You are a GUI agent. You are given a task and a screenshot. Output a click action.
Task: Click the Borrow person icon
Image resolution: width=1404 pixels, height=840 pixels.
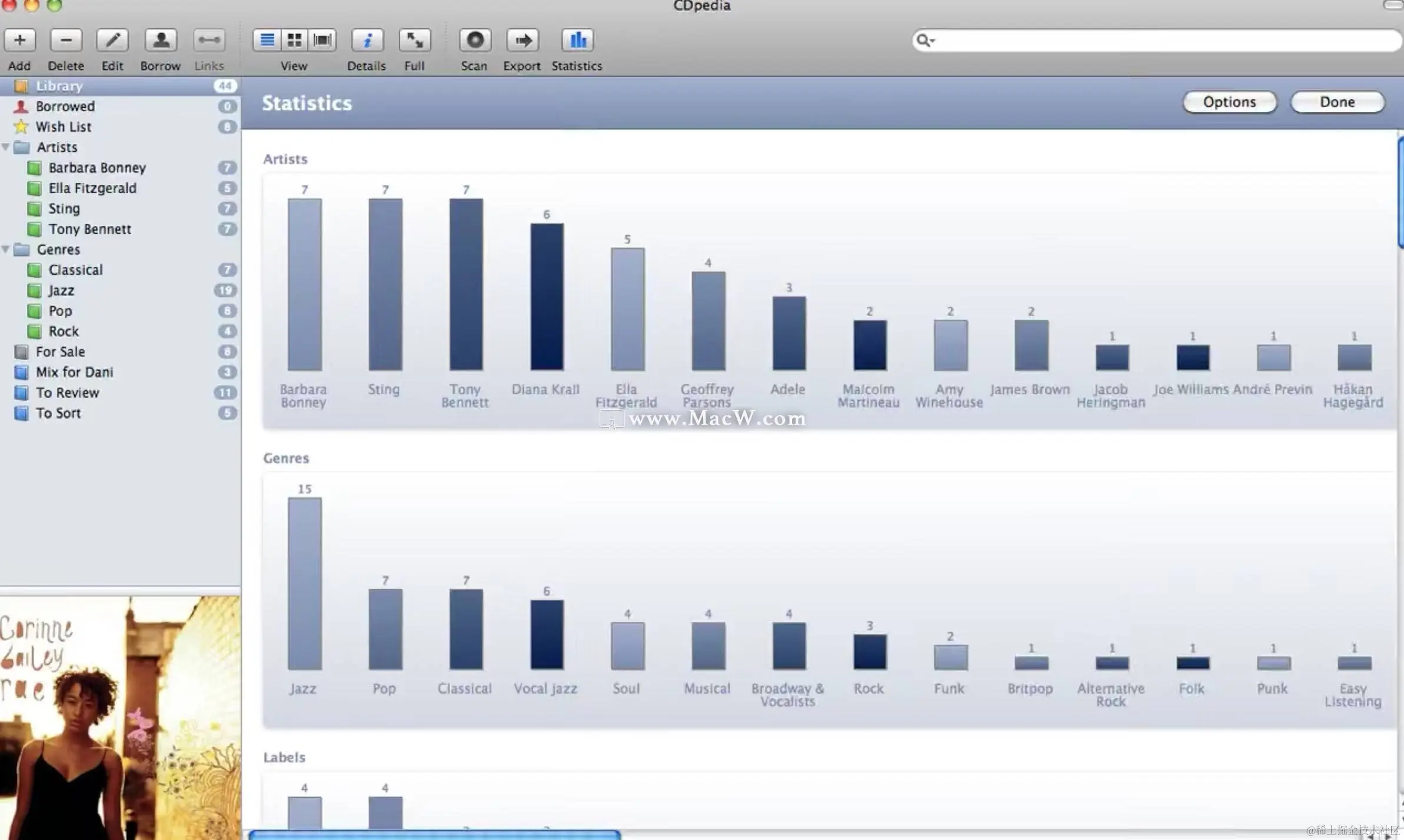tap(161, 40)
